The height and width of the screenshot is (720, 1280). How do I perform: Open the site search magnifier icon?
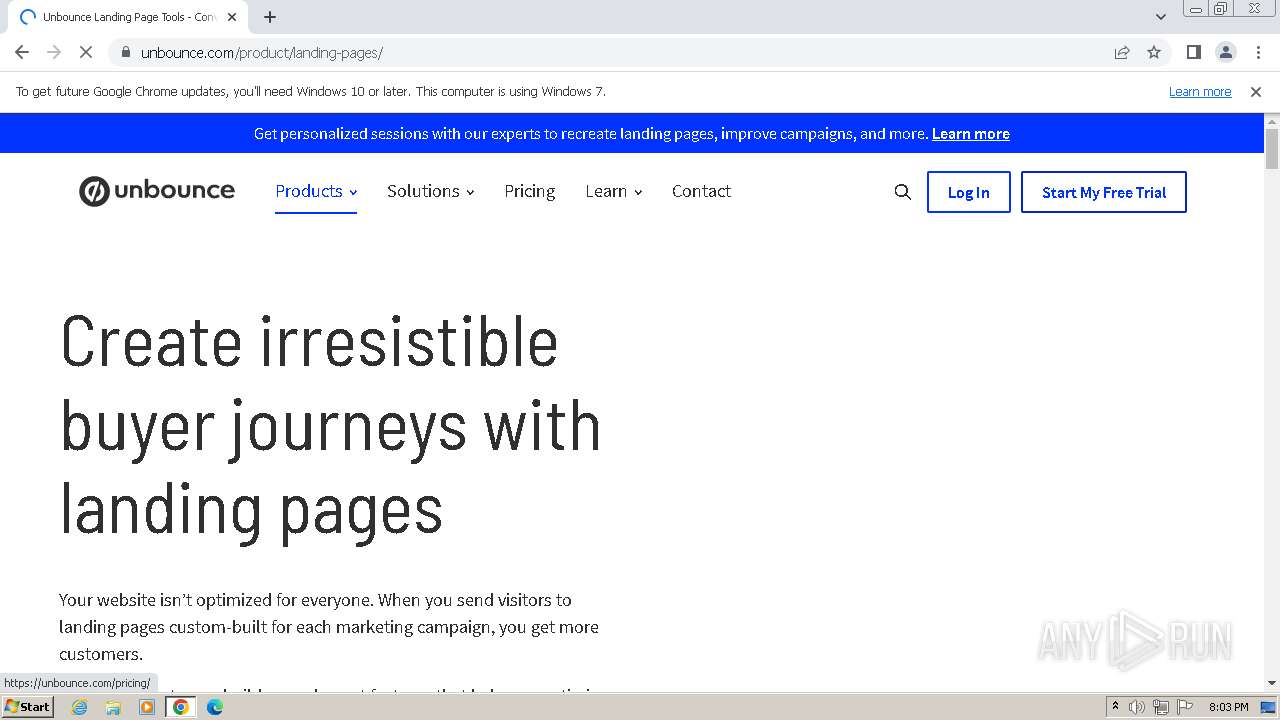902,192
